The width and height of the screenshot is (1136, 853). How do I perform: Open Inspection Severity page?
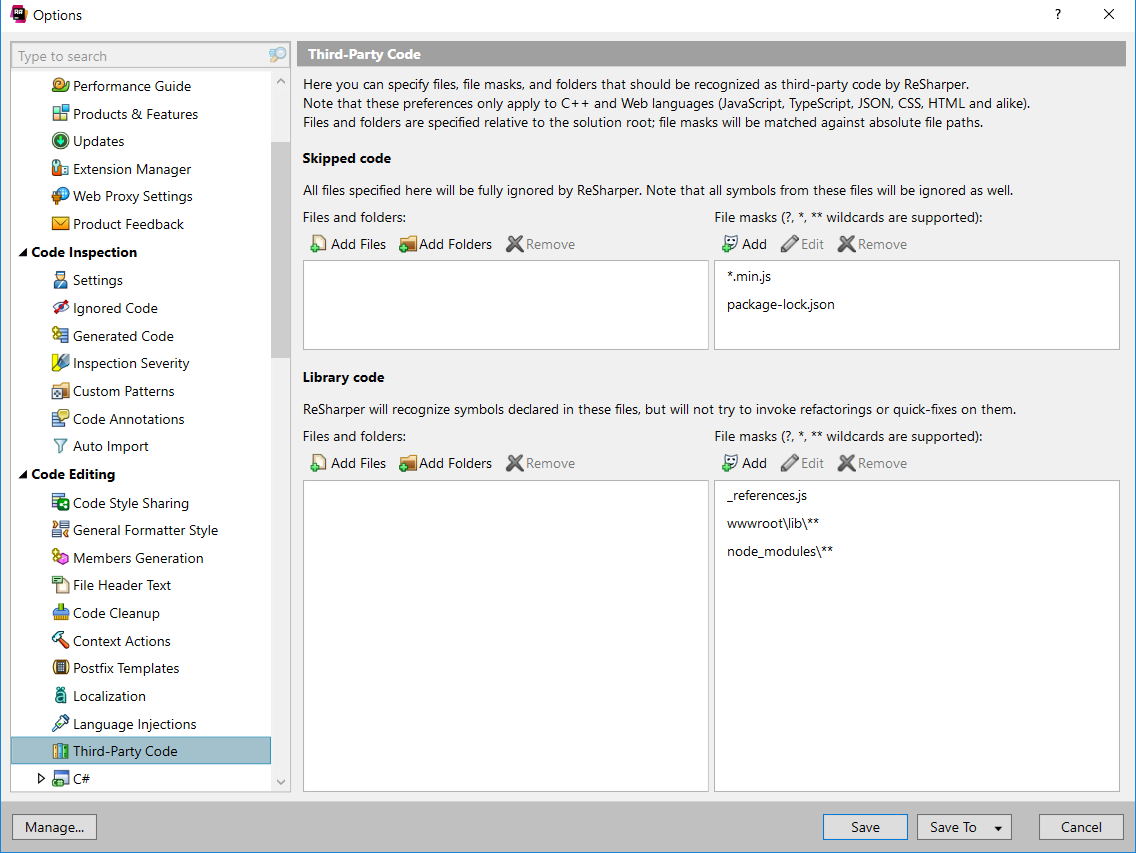[120, 363]
